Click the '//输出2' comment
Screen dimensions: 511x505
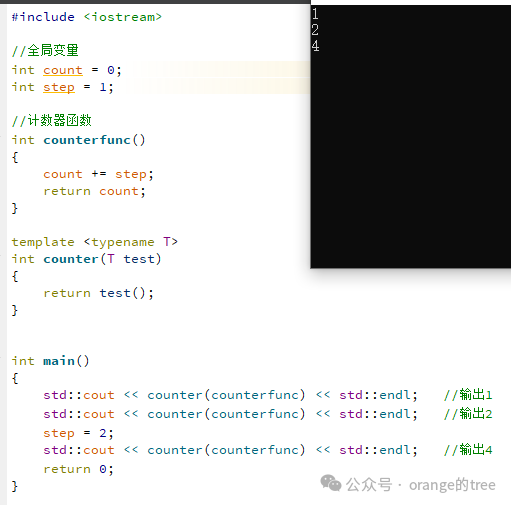pyautogui.click(x=468, y=414)
